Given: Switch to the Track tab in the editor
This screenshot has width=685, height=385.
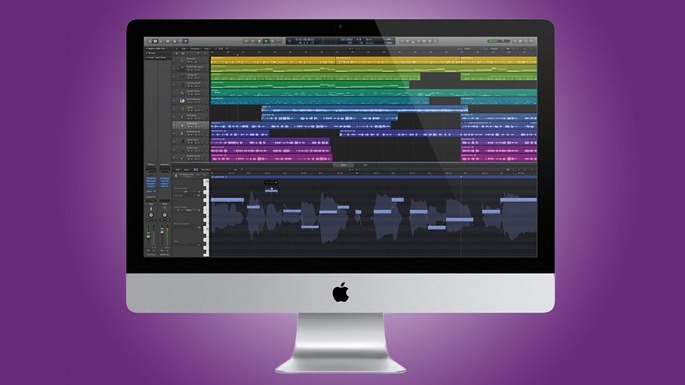Looking at the screenshot, I should pyautogui.click(x=343, y=165).
